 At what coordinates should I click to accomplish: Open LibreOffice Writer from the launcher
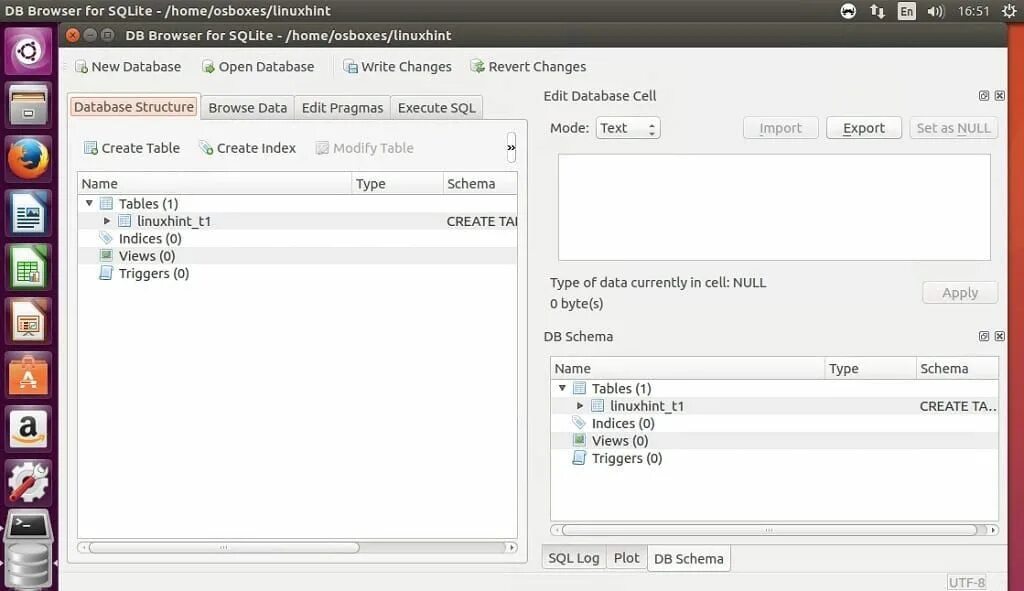tap(28, 213)
